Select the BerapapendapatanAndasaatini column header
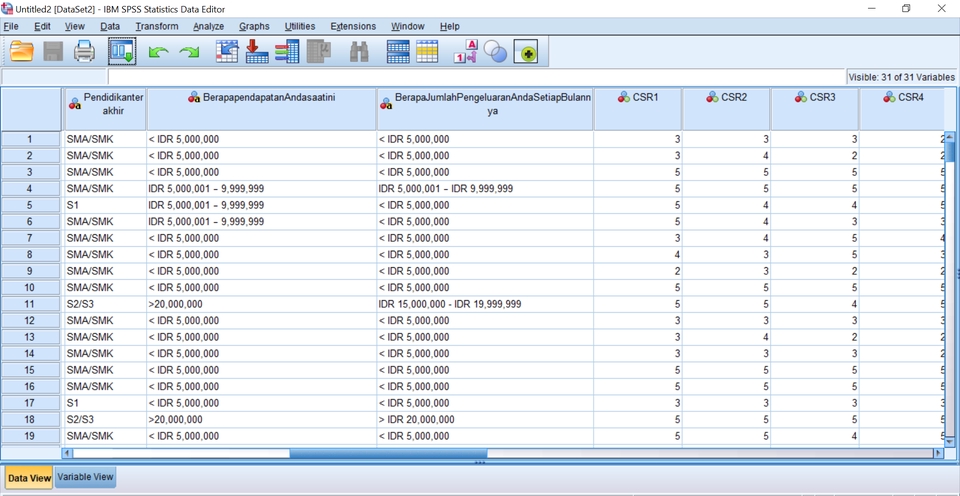 pyautogui.click(x=261, y=109)
